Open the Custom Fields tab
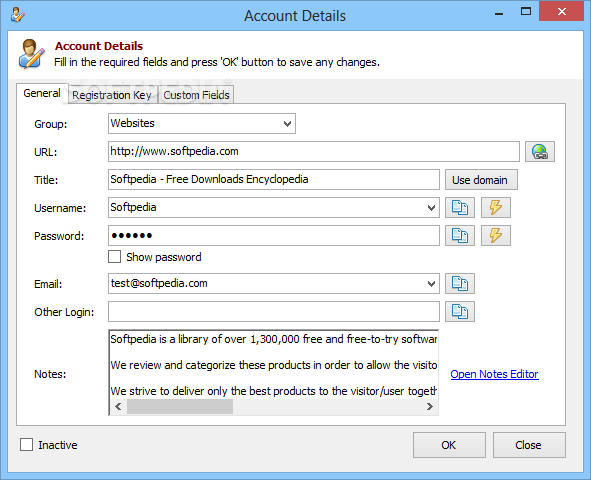Image resolution: width=591 pixels, height=480 pixels. tap(196, 95)
